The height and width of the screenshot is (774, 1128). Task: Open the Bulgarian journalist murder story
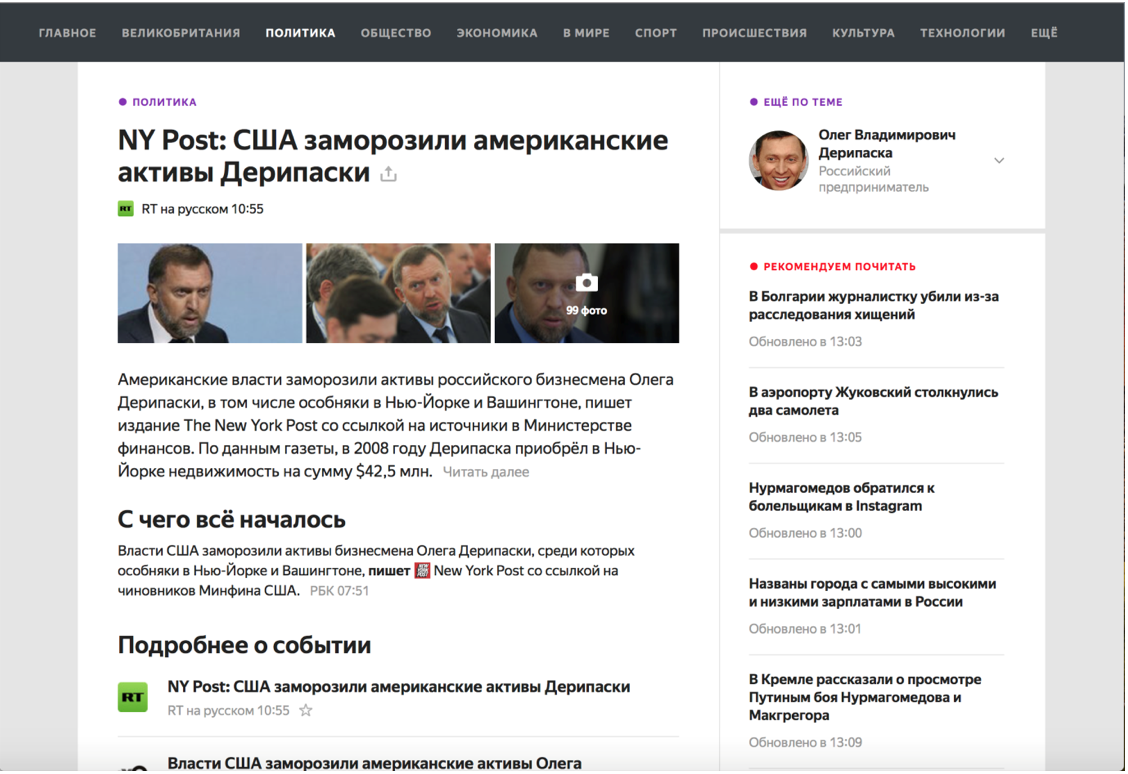873,306
